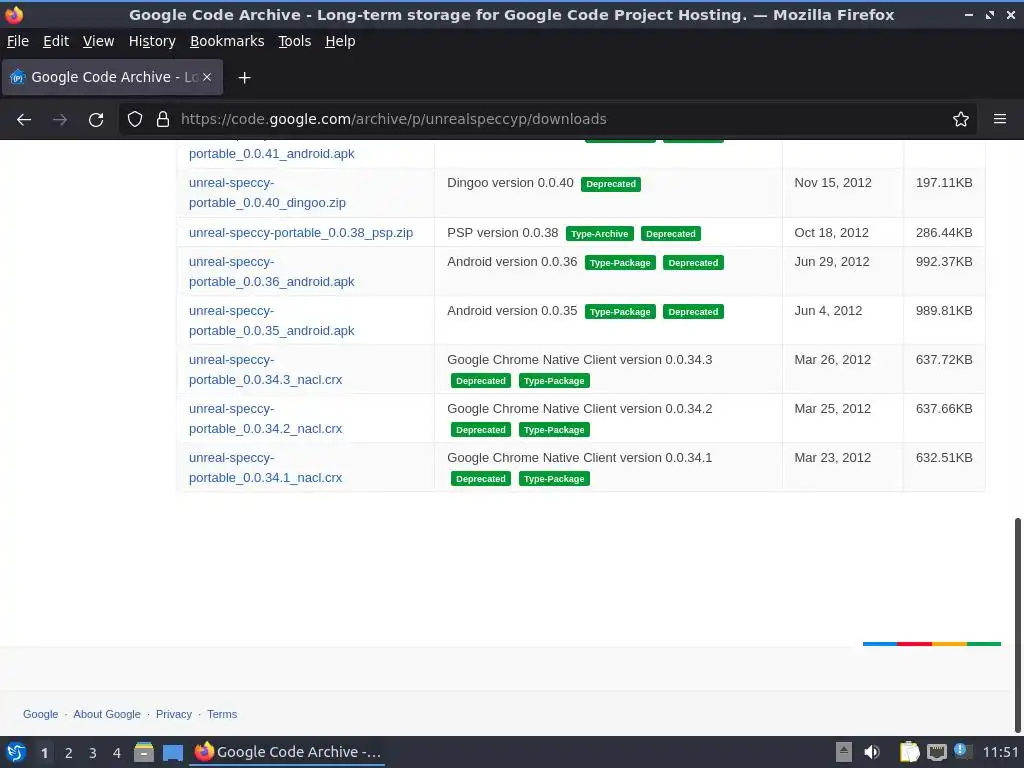Click the Firefox window button in taskbar
This screenshot has width=1024, height=768.
[287, 752]
